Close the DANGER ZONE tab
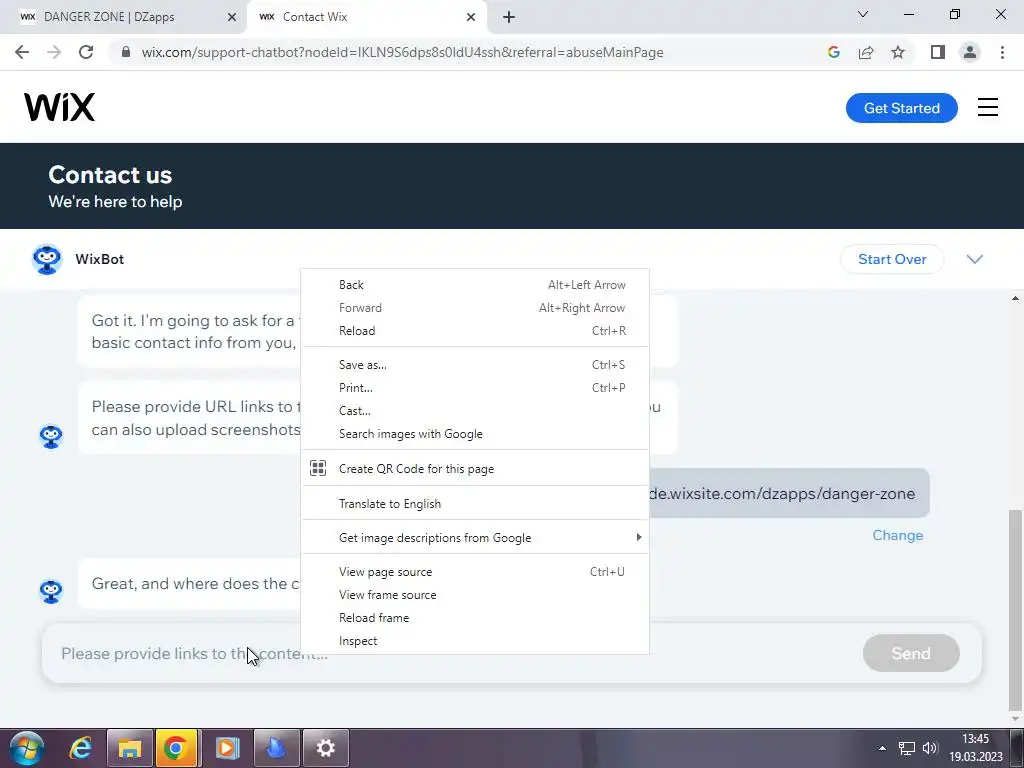Viewport: 1024px width, 768px height. click(231, 17)
